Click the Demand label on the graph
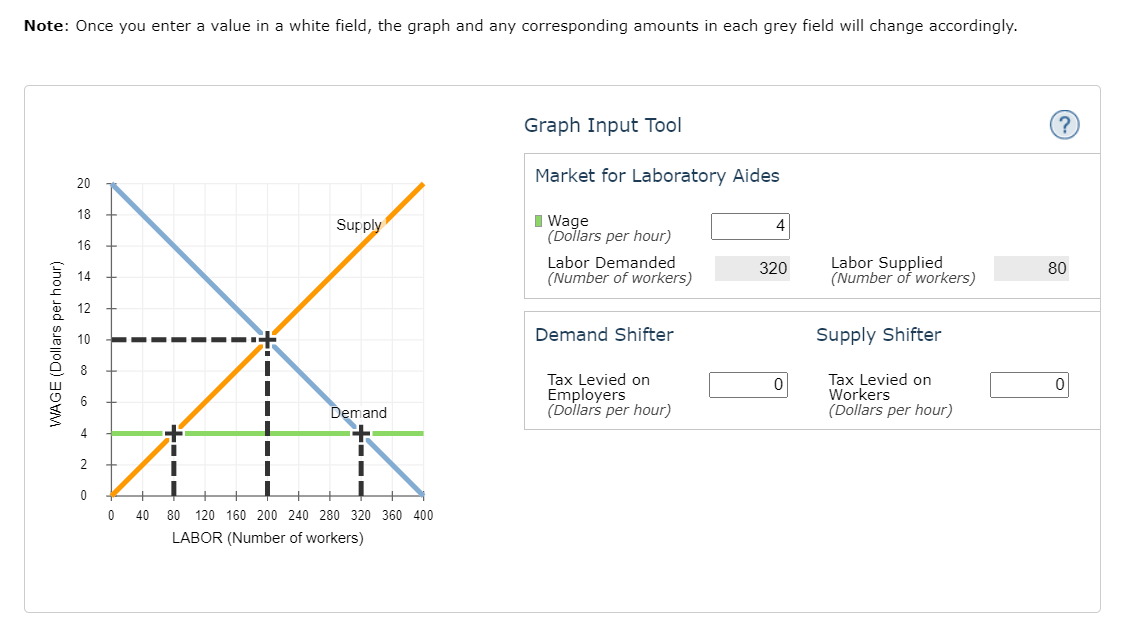The height and width of the screenshot is (623, 1142). pyautogui.click(x=358, y=413)
